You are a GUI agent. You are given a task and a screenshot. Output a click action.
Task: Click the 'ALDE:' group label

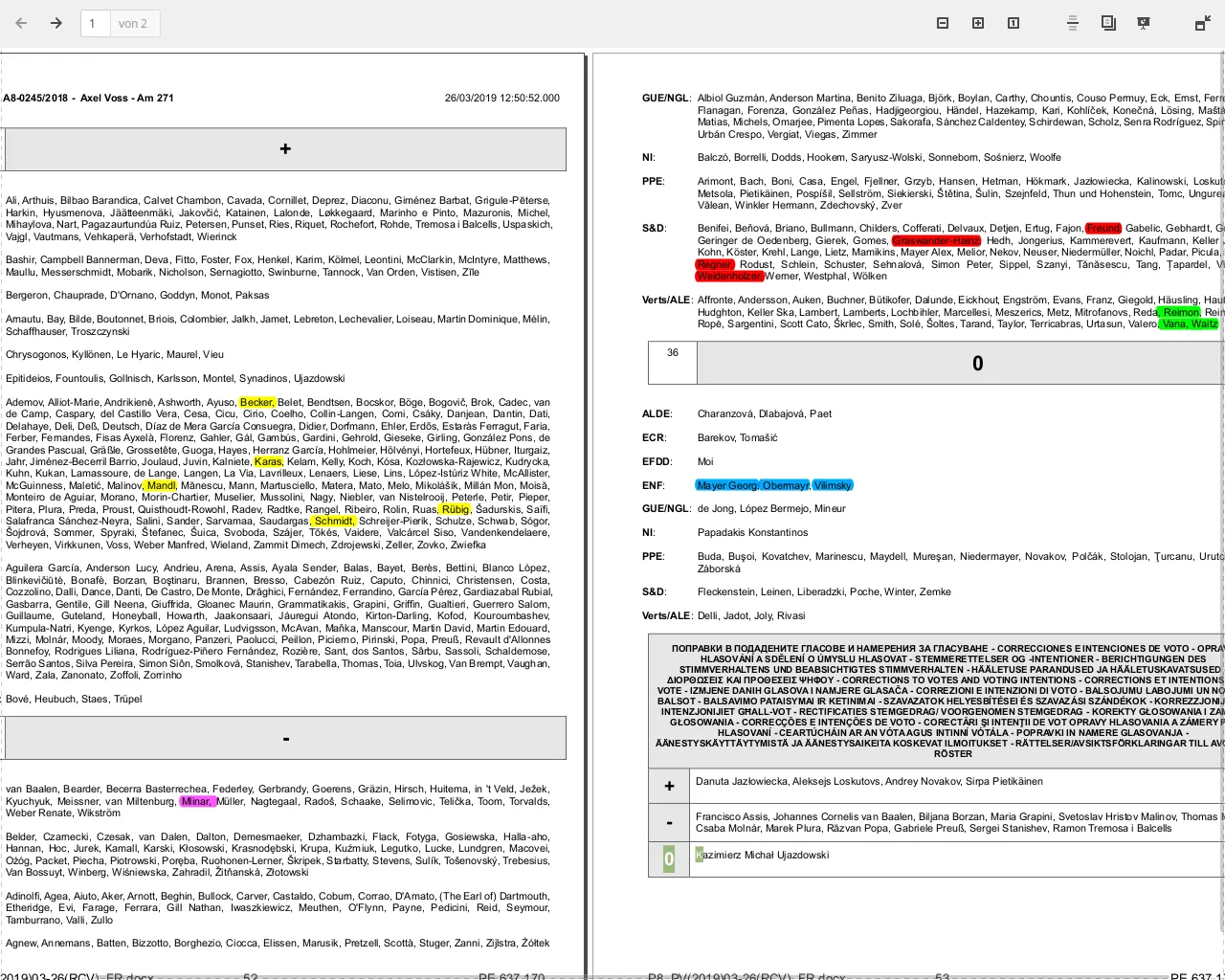(x=657, y=414)
